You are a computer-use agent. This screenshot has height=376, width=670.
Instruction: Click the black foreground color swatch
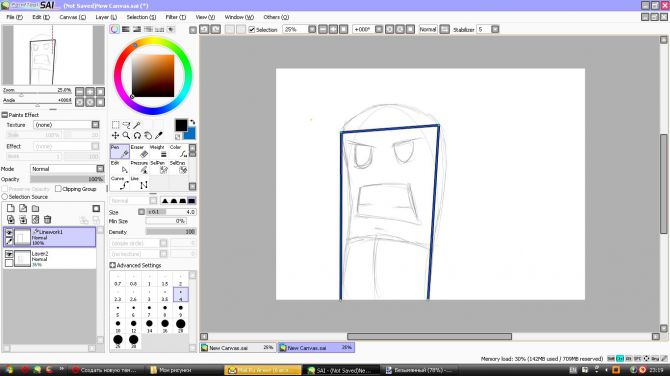(x=181, y=125)
